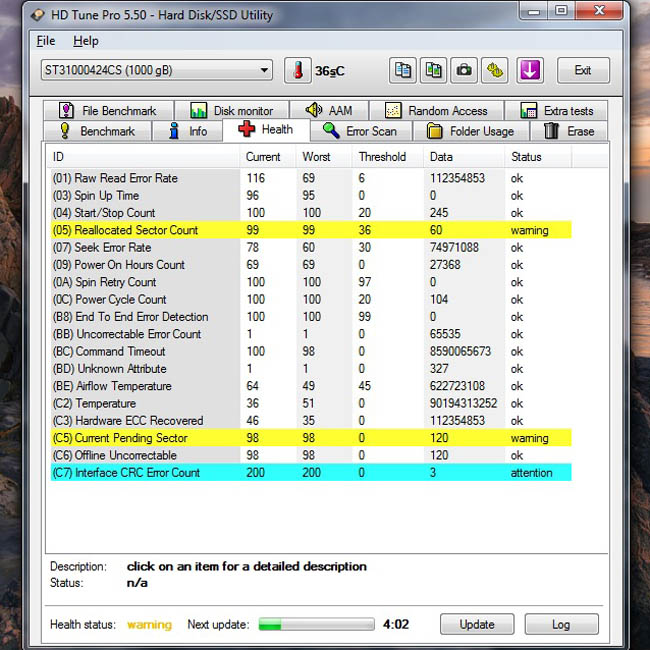650x650 pixels.
Task: Click the Exit button
Action: point(583,70)
